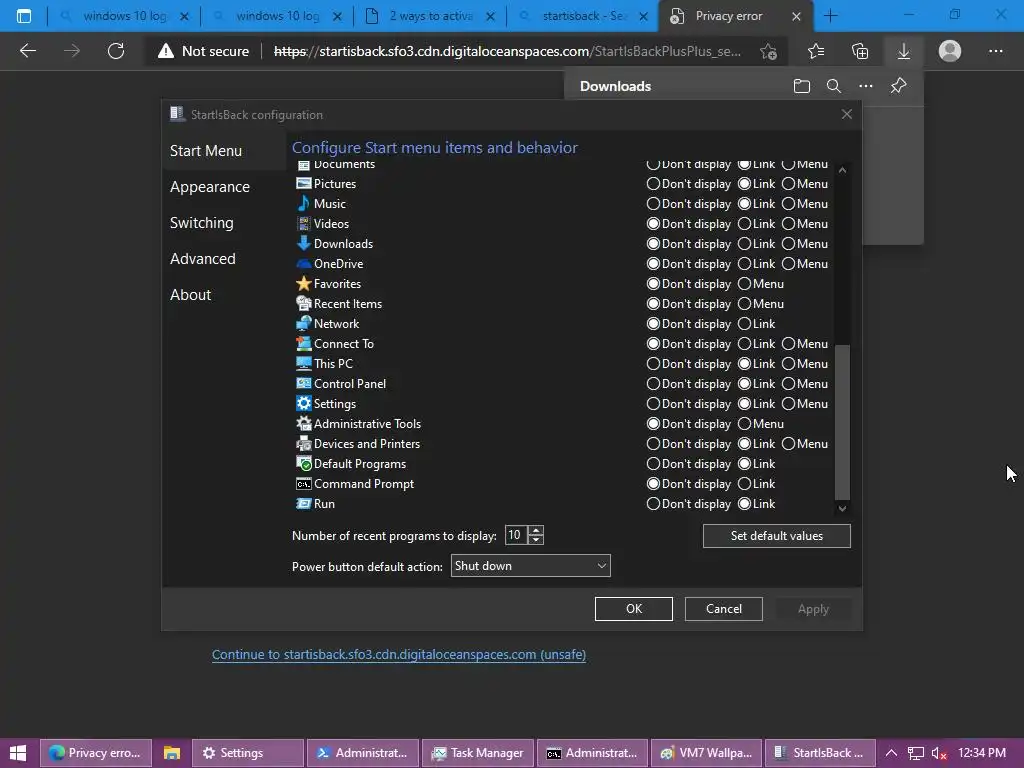Image resolution: width=1024 pixels, height=768 pixels.
Task: Click scroll down arrow in items list
Action: click(x=842, y=508)
